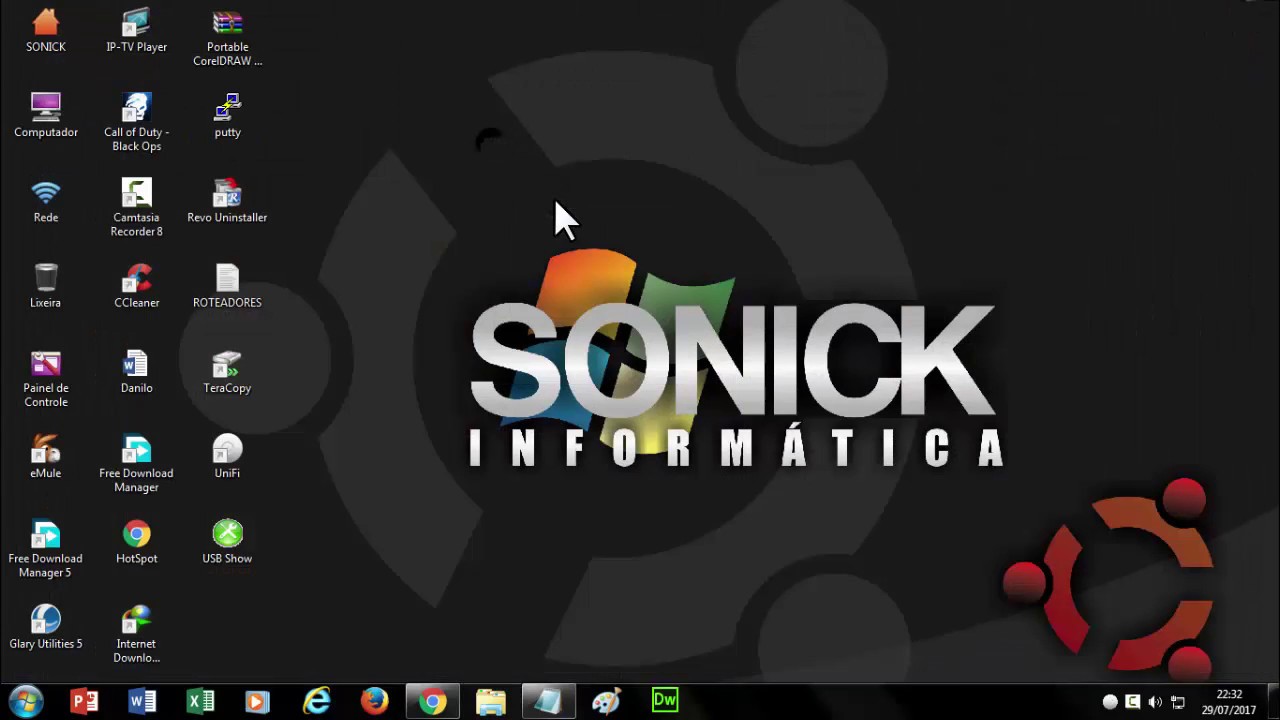Launch TeraCopy shortcut
The image size is (1280, 720).
(227, 371)
